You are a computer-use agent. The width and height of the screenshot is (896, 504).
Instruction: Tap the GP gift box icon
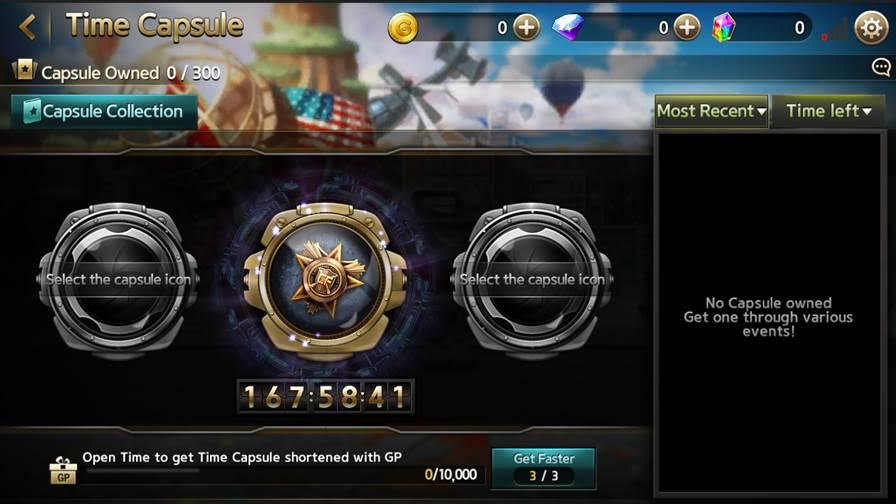point(63,470)
